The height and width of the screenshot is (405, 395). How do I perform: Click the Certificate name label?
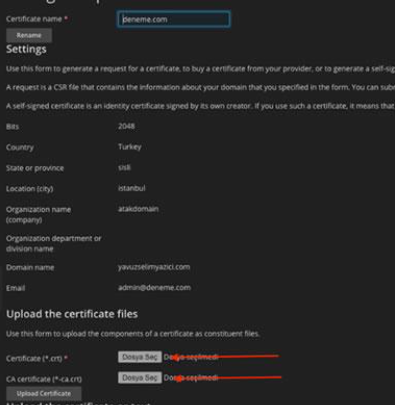click(37, 19)
